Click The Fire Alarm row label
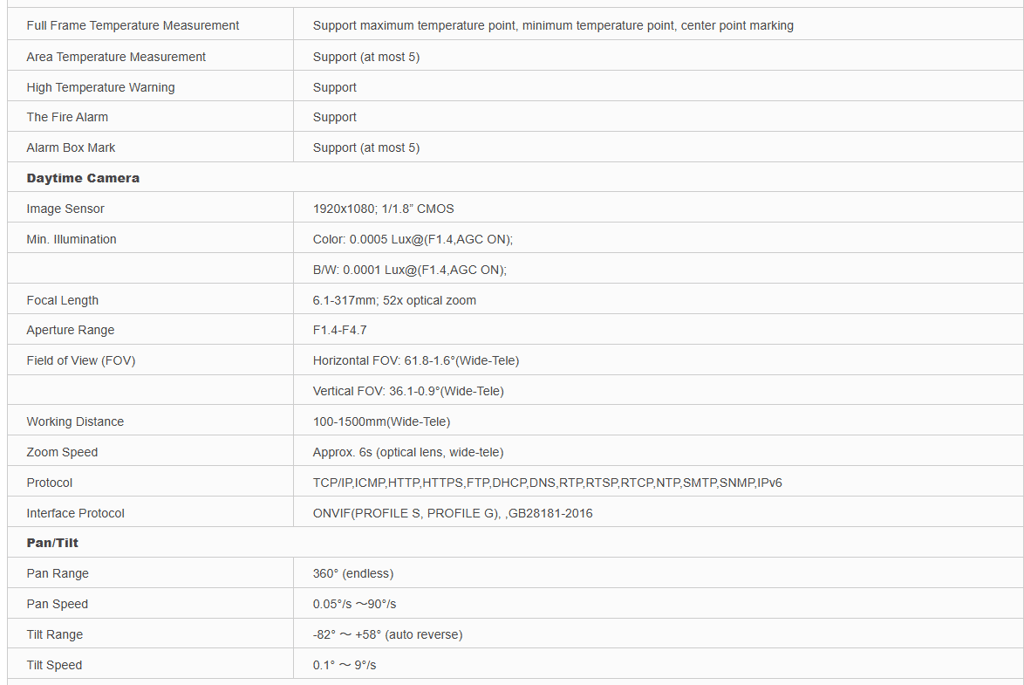 [x=67, y=117]
